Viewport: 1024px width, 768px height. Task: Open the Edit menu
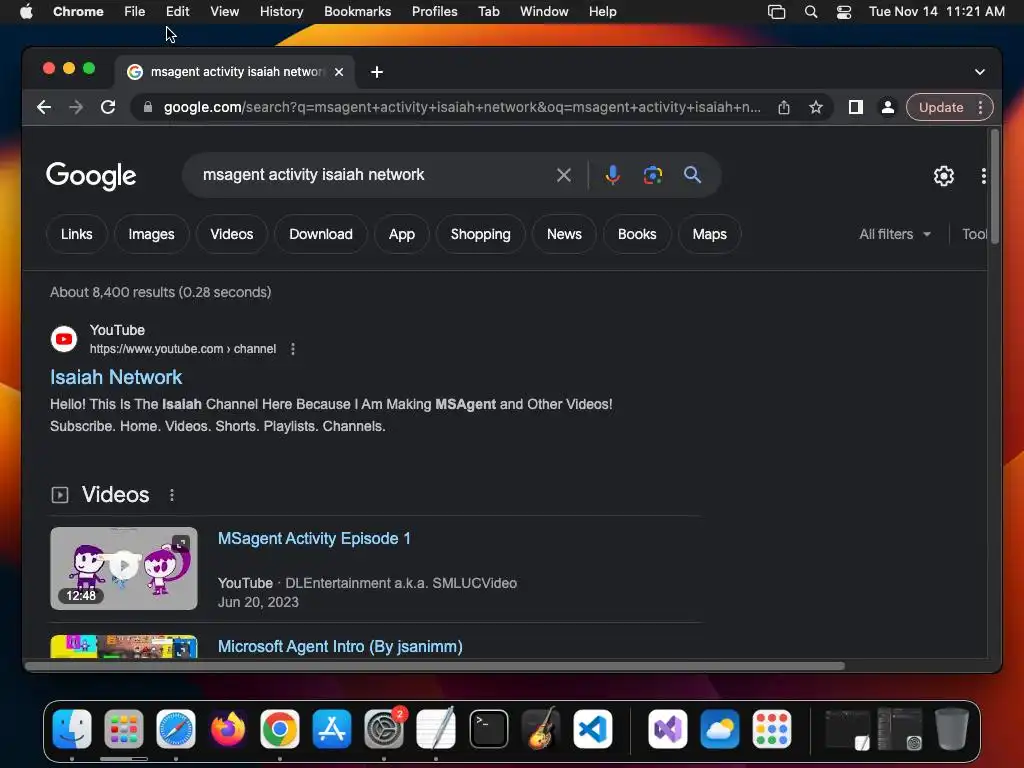pos(177,12)
